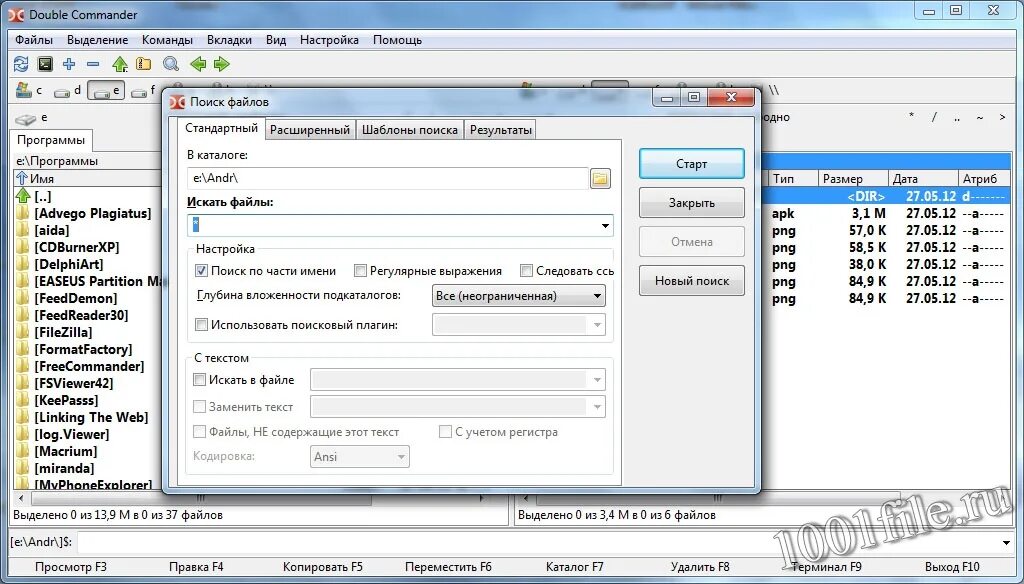This screenshot has height=584, width=1024.
Task: Switch to Расширенный tab
Action: 310,130
